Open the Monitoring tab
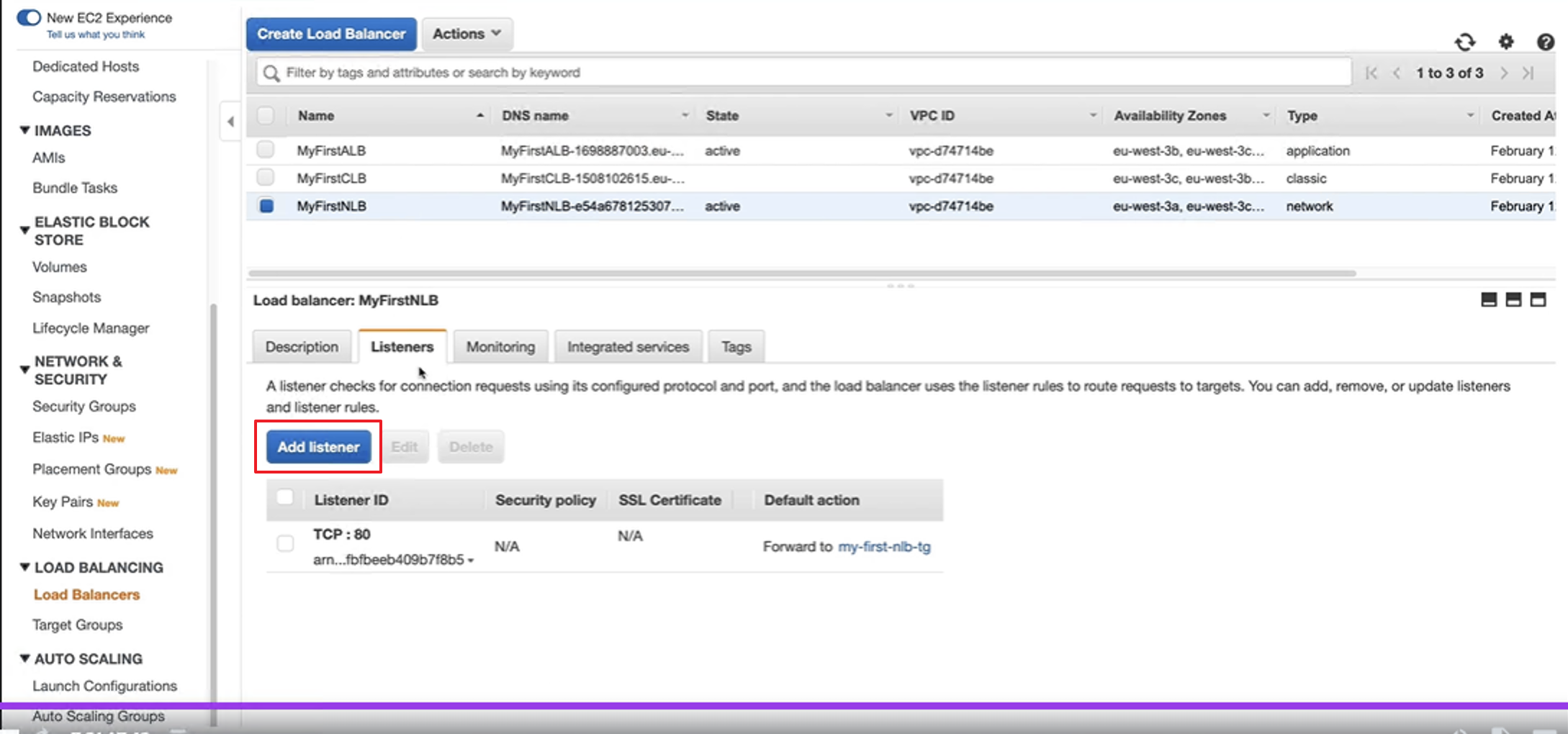Image resolution: width=1568 pixels, height=734 pixels. click(500, 347)
